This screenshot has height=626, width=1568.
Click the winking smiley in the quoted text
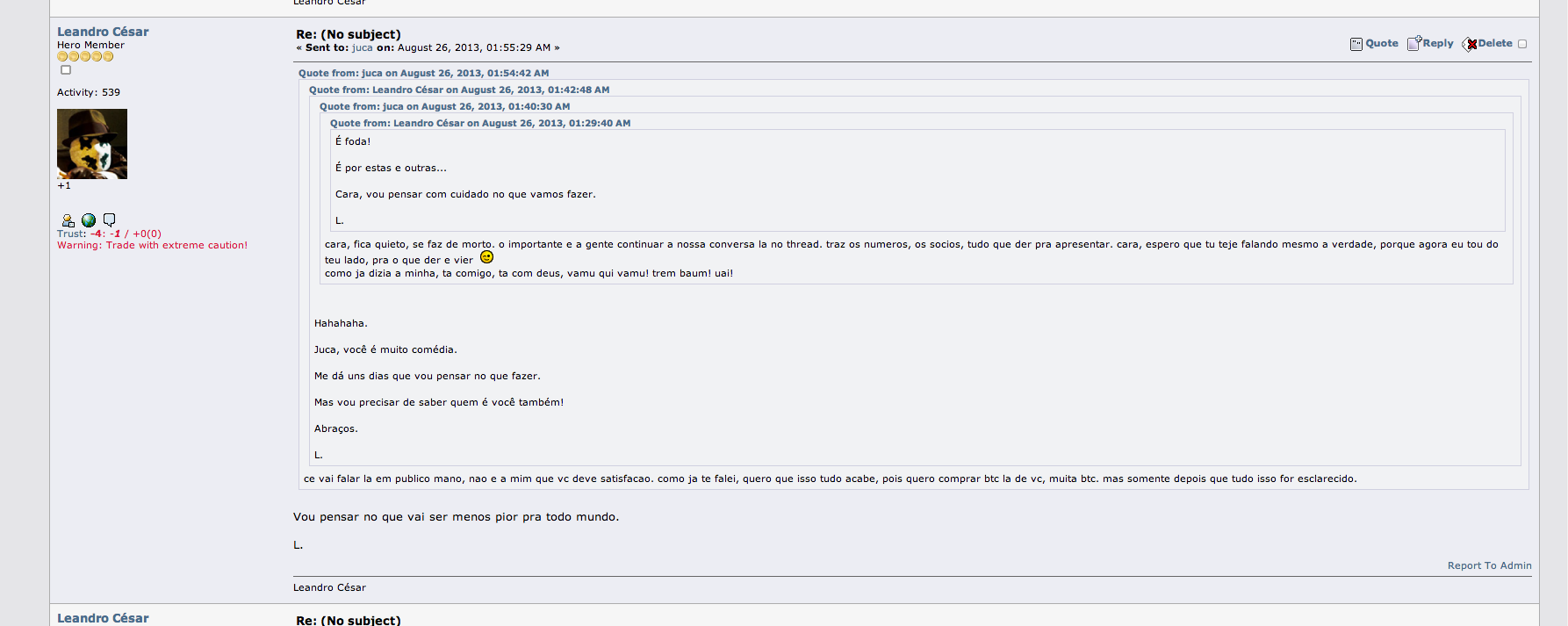487,257
